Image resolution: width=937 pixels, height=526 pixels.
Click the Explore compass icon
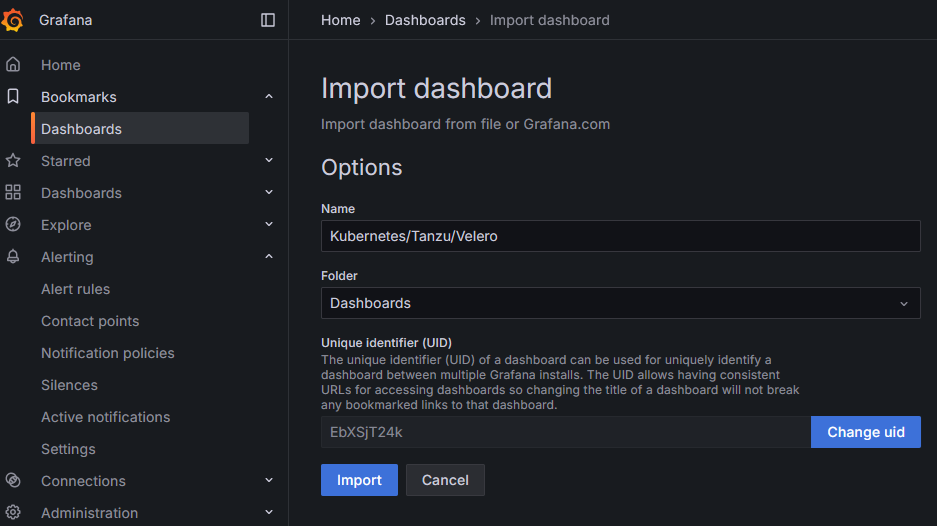(13, 224)
